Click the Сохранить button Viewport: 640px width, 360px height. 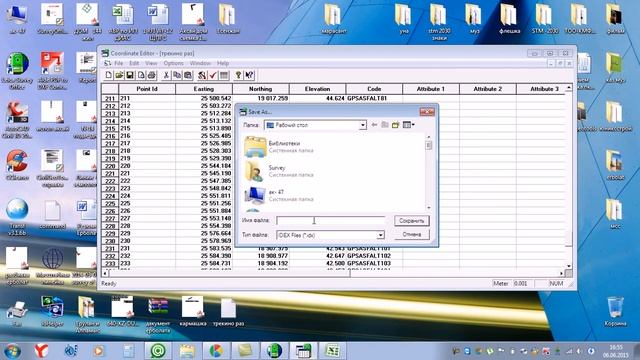[x=411, y=220]
